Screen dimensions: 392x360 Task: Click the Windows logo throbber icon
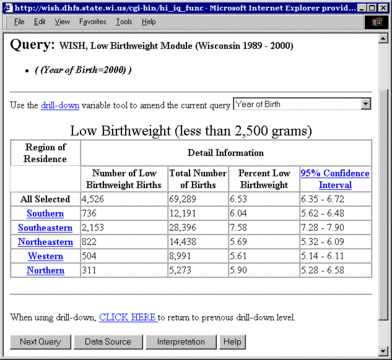pos(377,22)
